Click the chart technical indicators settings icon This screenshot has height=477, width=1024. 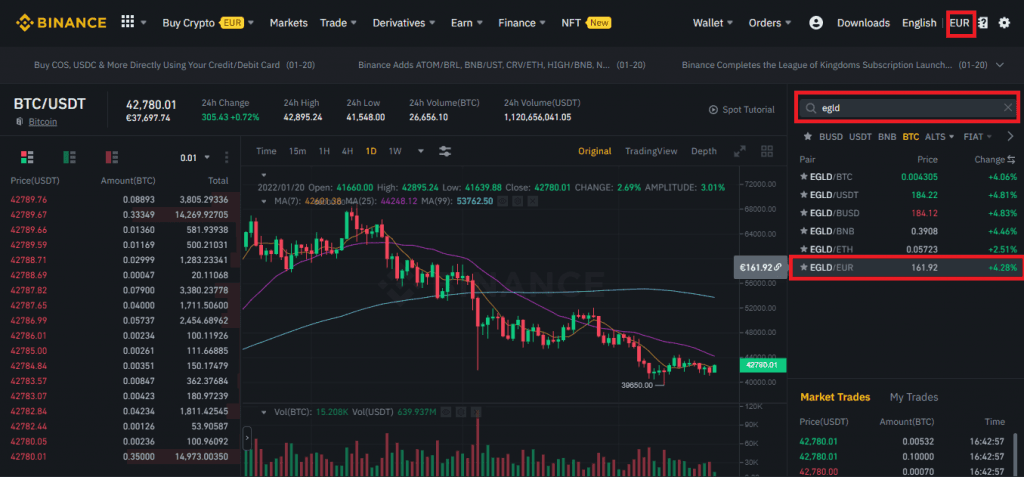tap(445, 151)
